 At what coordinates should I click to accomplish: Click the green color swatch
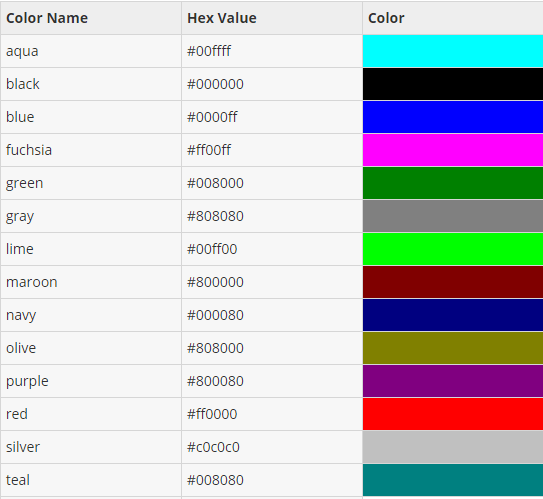(453, 183)
